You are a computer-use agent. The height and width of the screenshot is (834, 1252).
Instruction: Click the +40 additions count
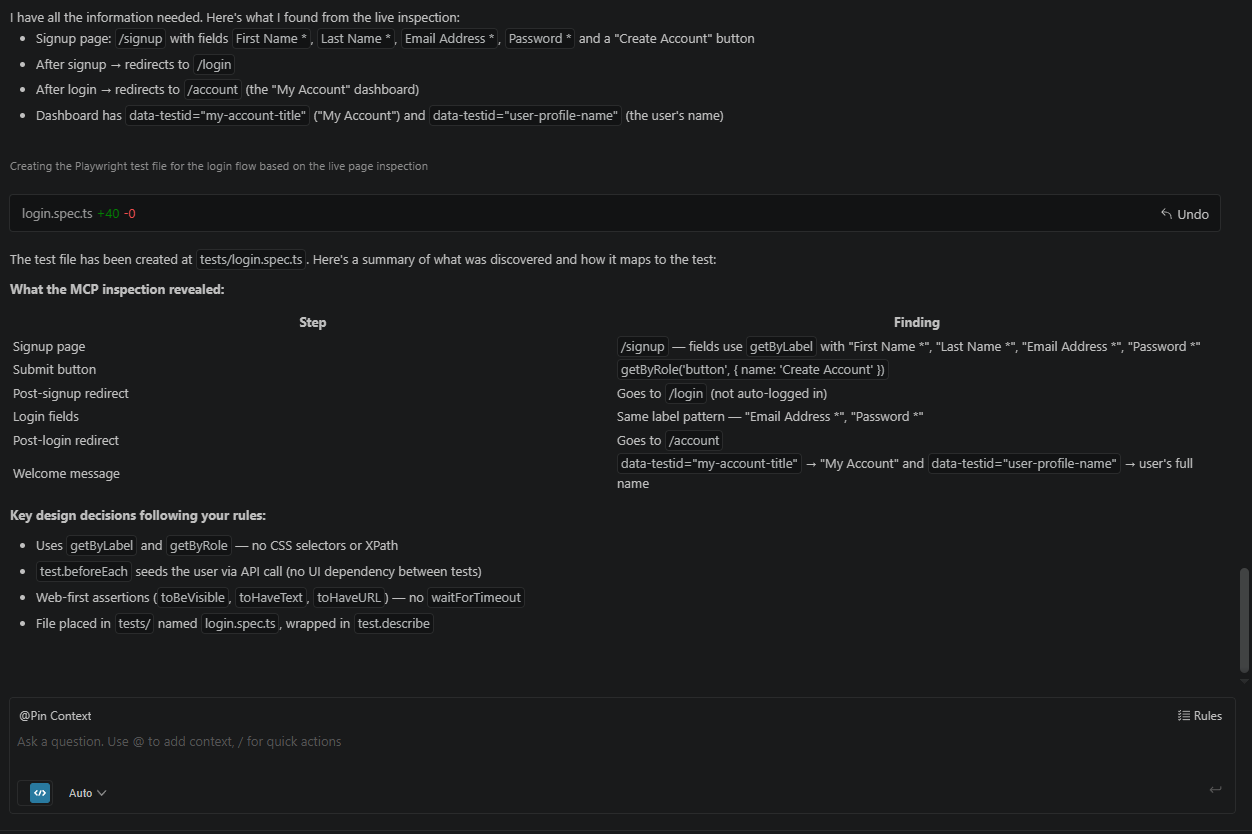click(x=108, y=213)
